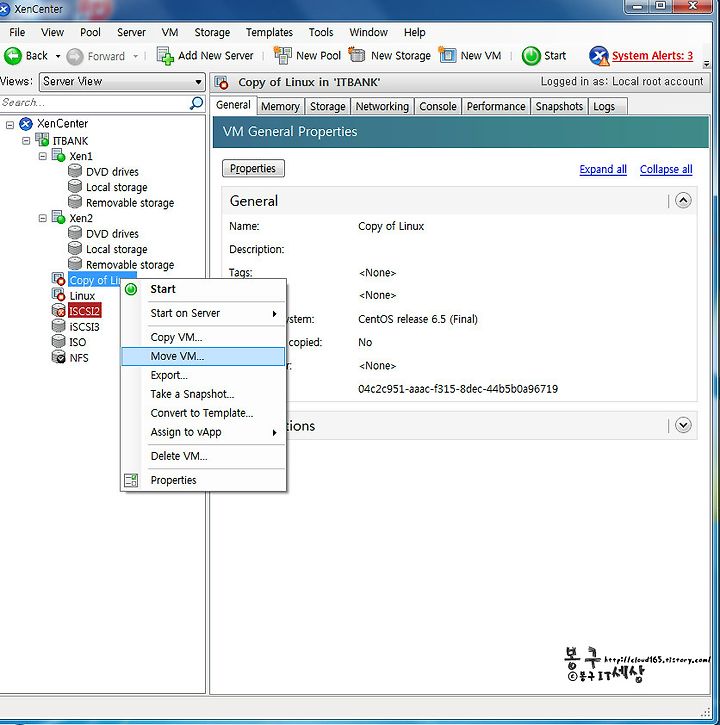Click the Properties button
Screen dimensions: 720x725
coord(253,168)
